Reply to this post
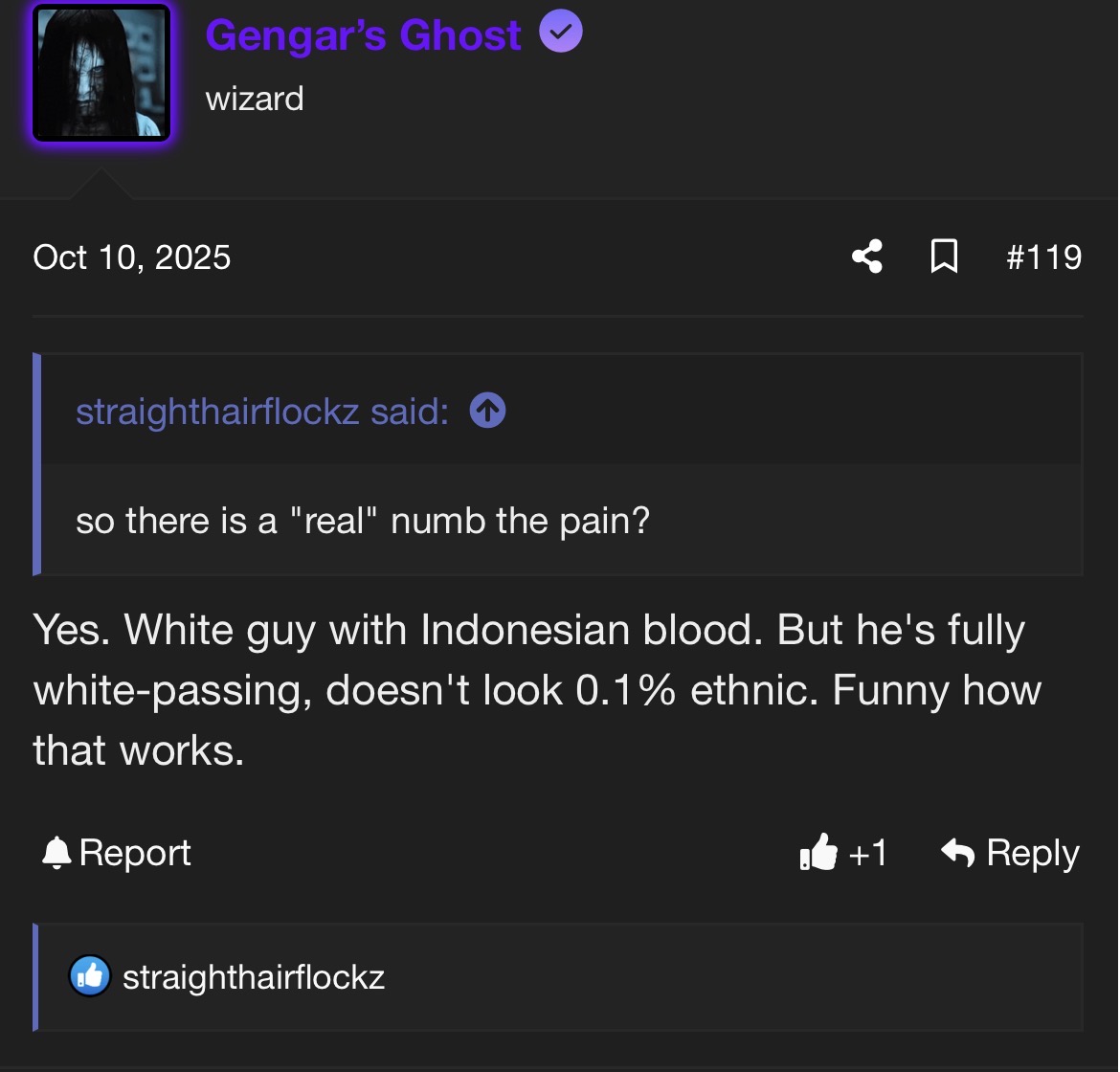The height and width of the screenshot is (1072, 1120). tap(1010, 853)
